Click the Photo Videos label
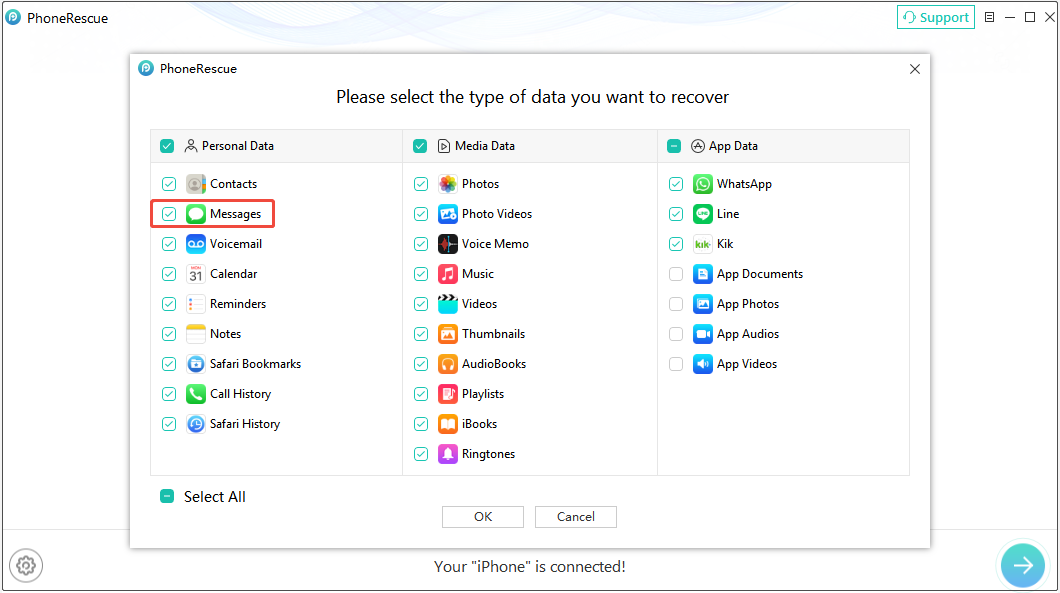Viewport: 1060px width, 593px height. [x=497, y=214]
